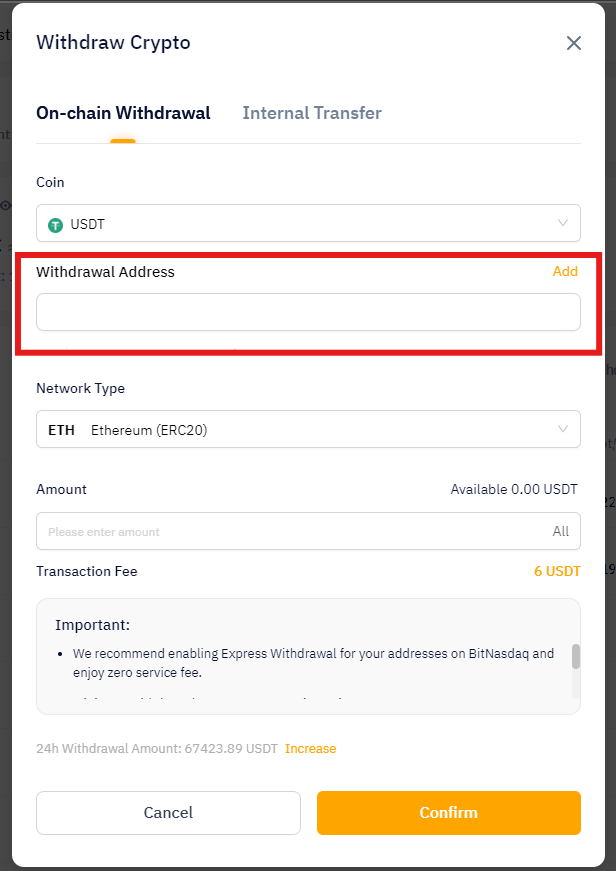Select All available amount
The image size is (616, 871).
[561, 532]
